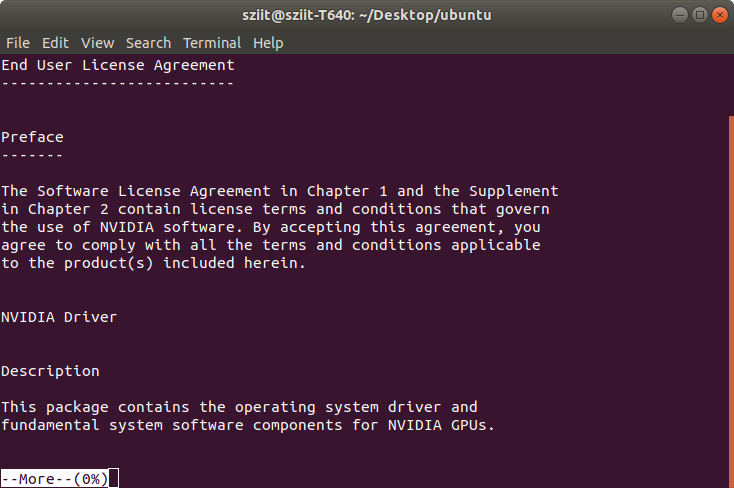Click the line starting 'agree to comply'
734x488 pixels.
pyautogui.click(x=271, y=245)
